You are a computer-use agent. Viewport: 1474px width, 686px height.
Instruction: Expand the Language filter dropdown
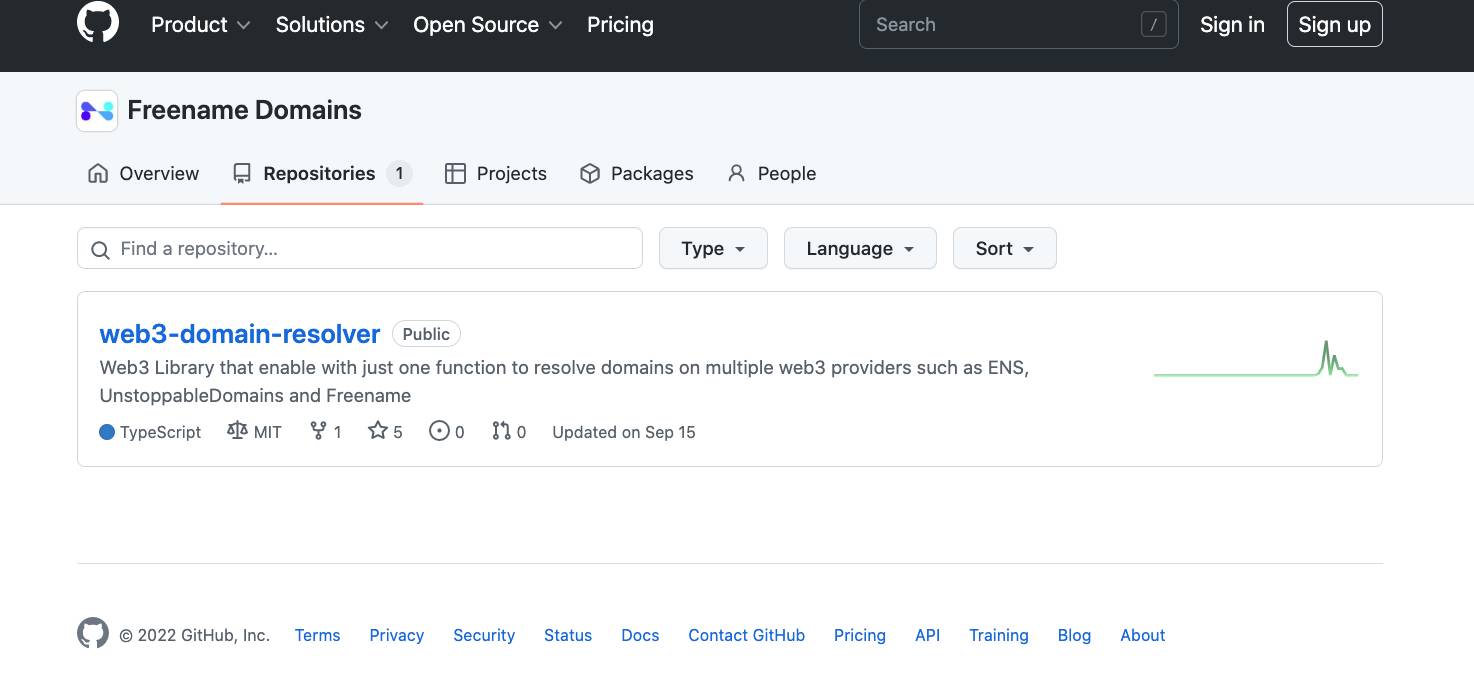[860, 249]
